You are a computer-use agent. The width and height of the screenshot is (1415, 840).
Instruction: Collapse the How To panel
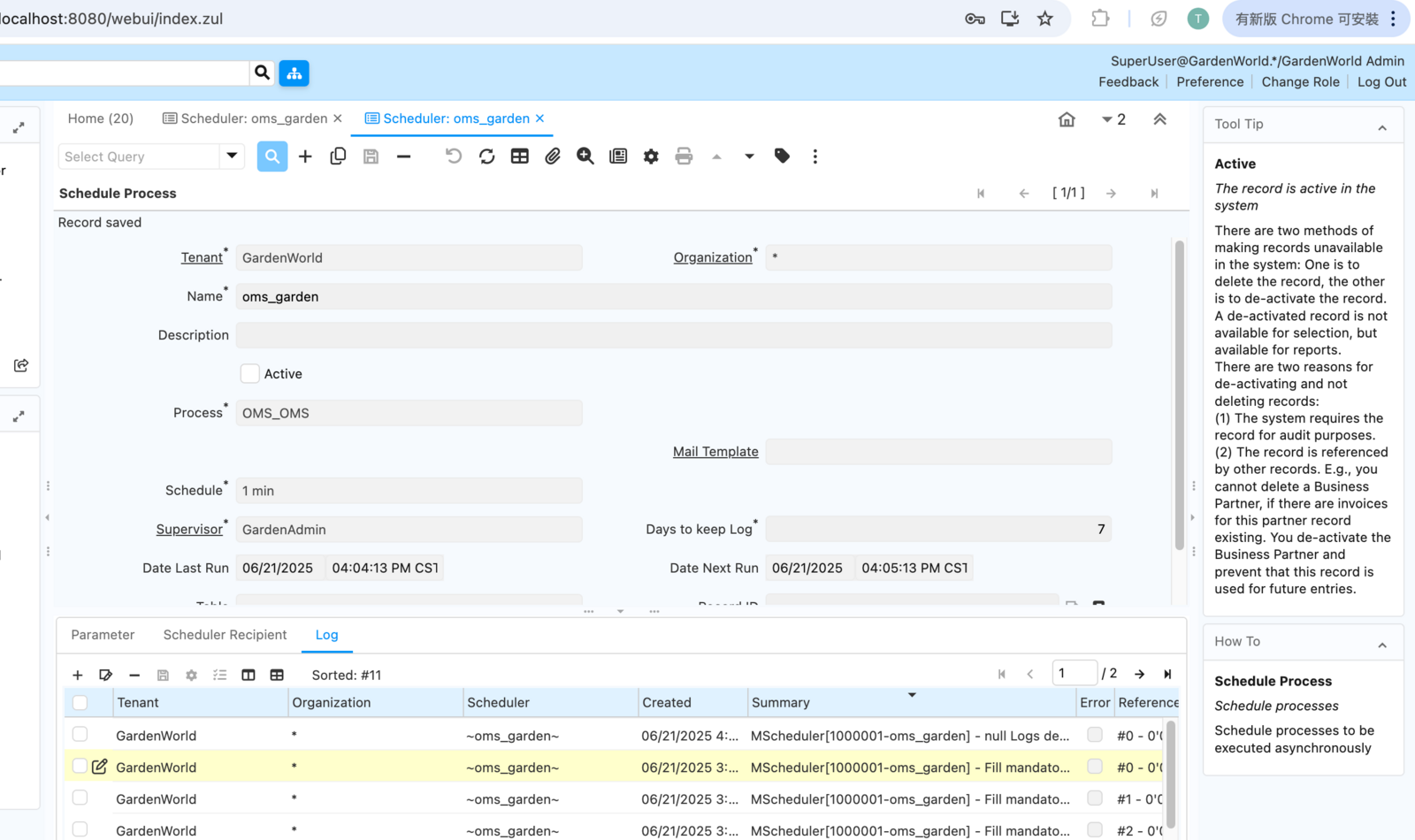pos(1381,645)
